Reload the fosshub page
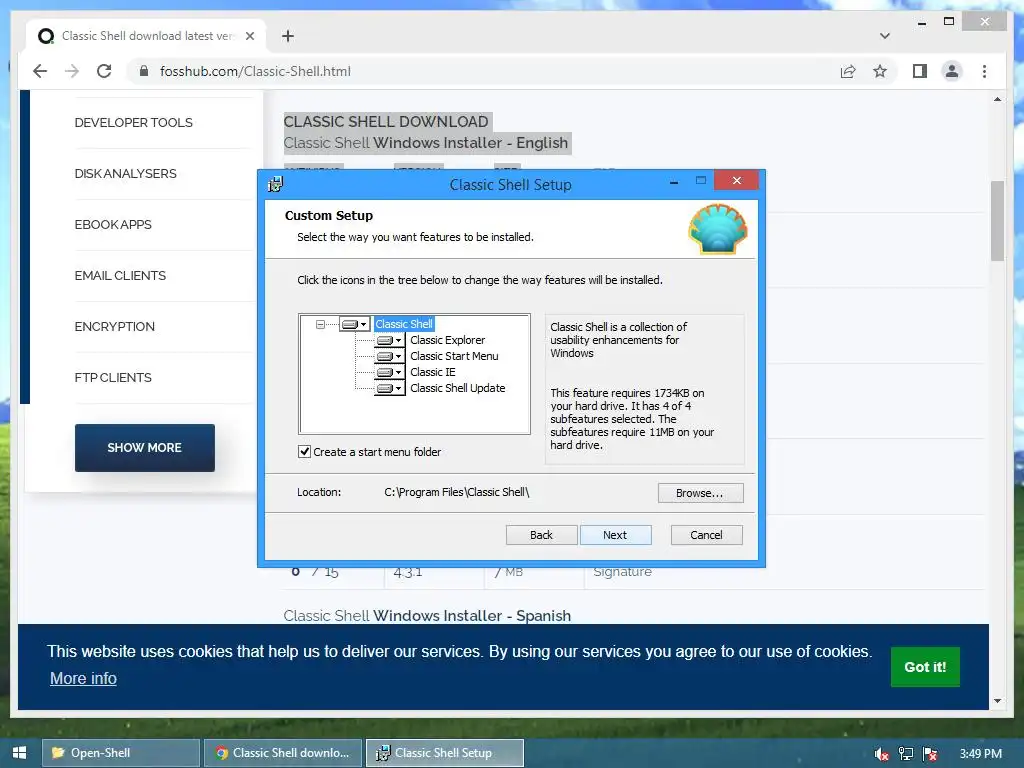This screenshot has height=768, width=1024. [x=104, y=71]
